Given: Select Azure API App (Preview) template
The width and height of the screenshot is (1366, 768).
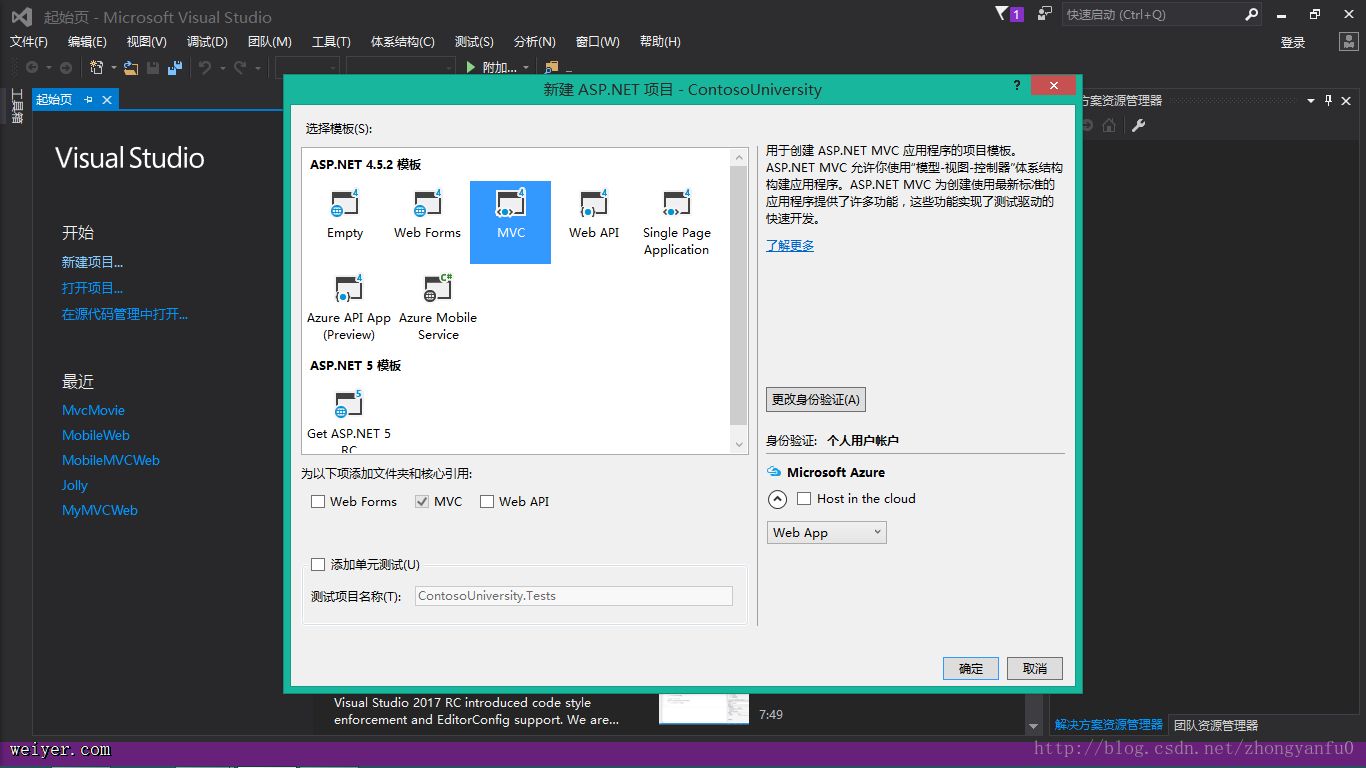Looking at the screenshot, I should [x=349, y=307].
